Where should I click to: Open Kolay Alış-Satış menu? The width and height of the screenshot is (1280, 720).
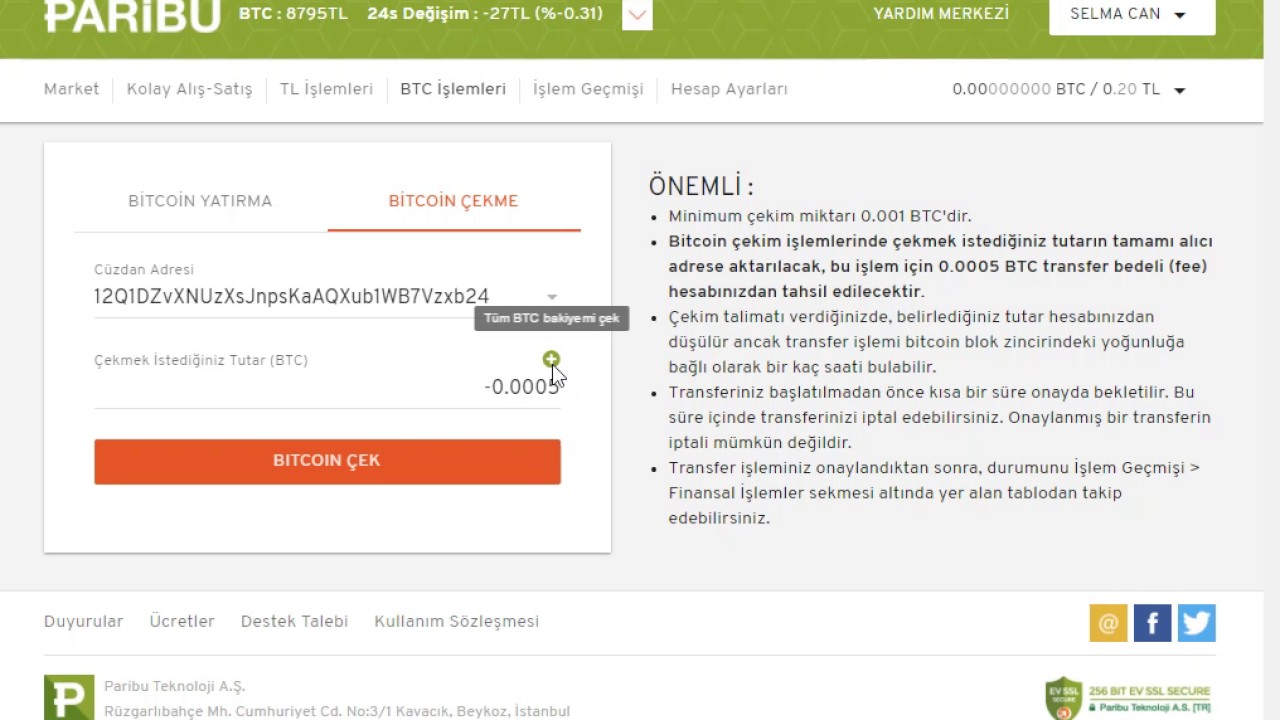tap(189, 89)
